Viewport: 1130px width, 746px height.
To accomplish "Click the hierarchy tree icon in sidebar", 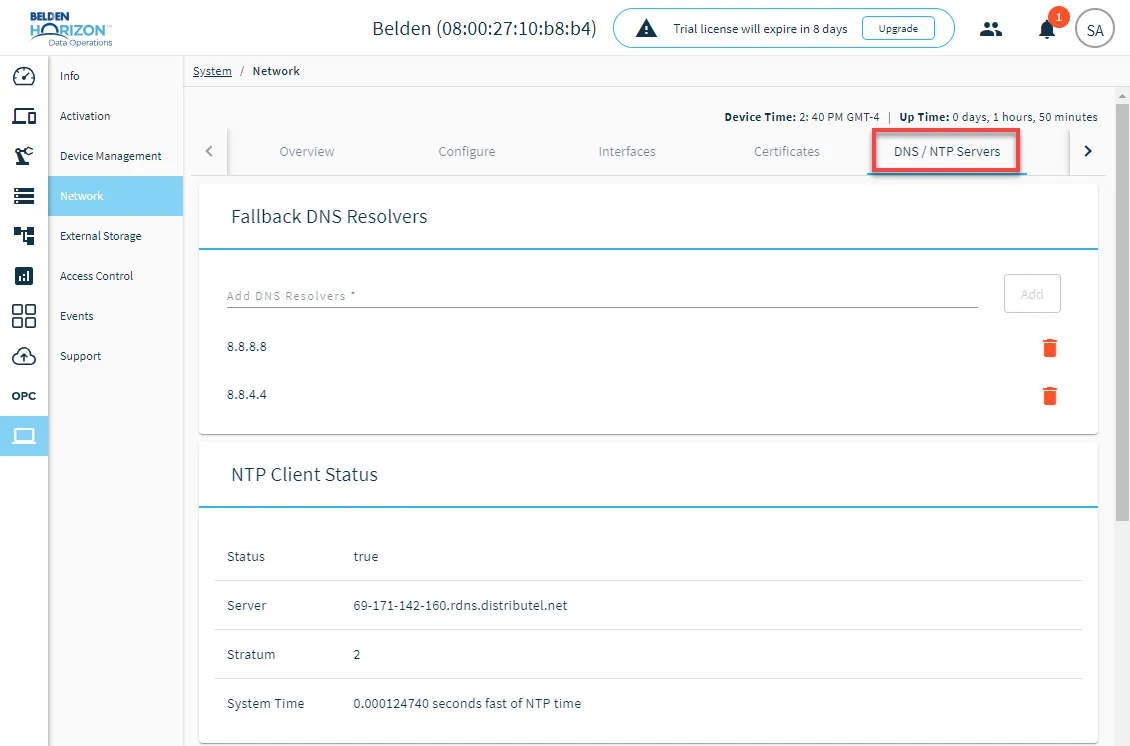I will click(24, 236).
